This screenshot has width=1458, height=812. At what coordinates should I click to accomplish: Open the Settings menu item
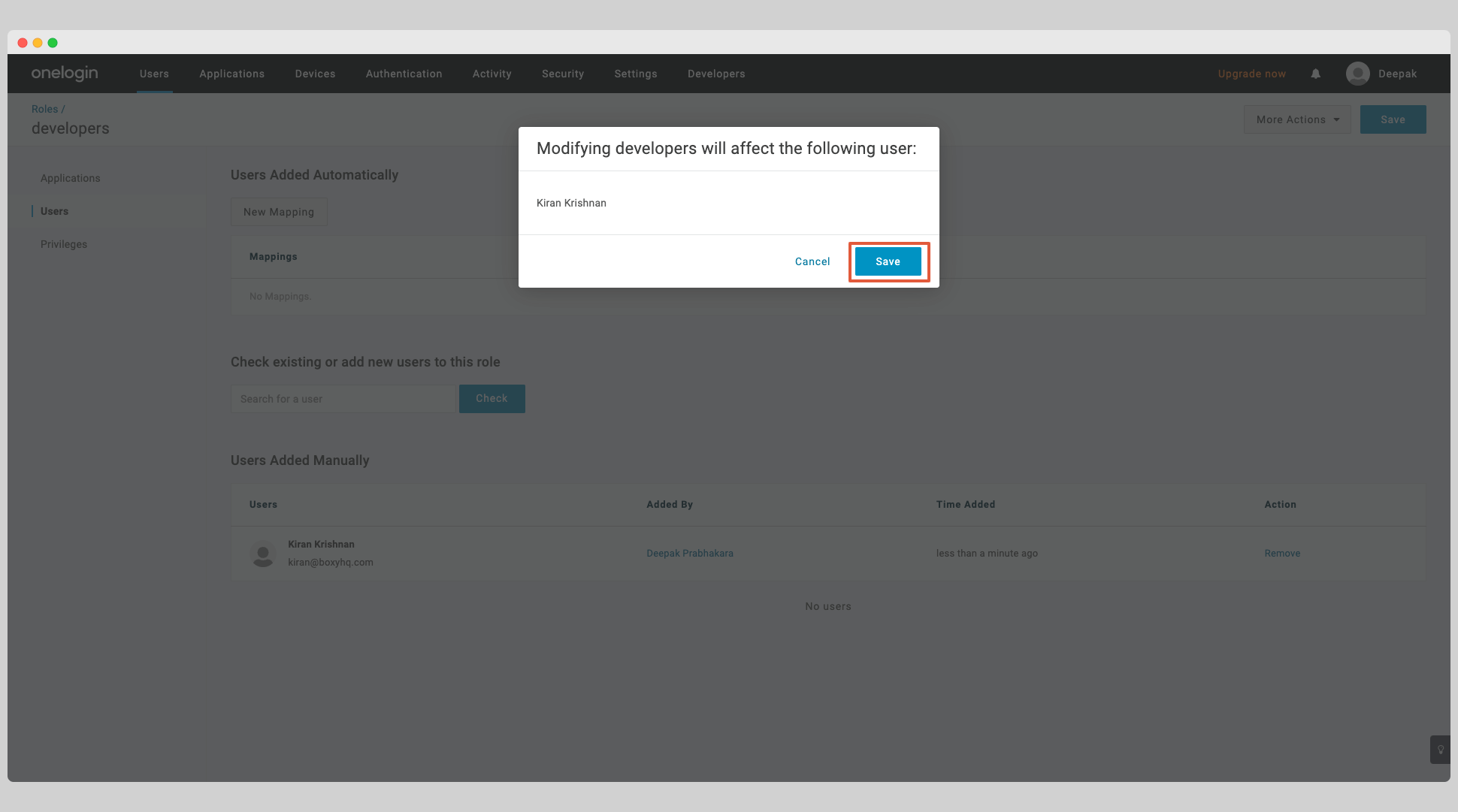pos(635,74)
